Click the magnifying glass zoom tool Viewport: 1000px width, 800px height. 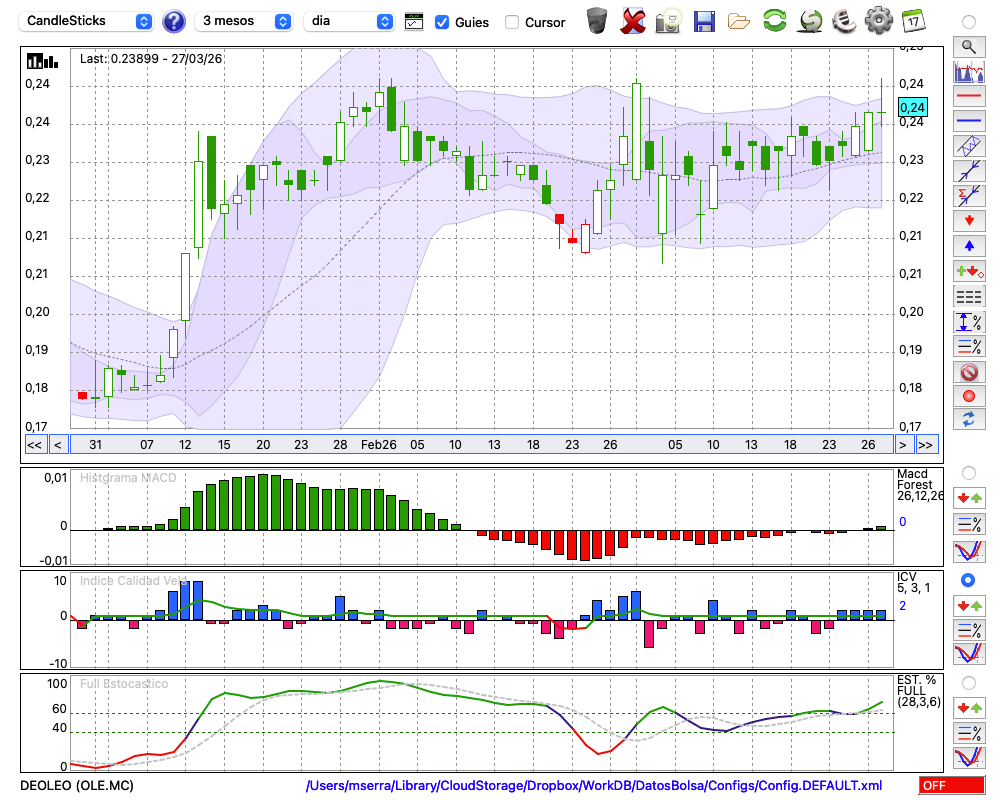tap(968, 46)
